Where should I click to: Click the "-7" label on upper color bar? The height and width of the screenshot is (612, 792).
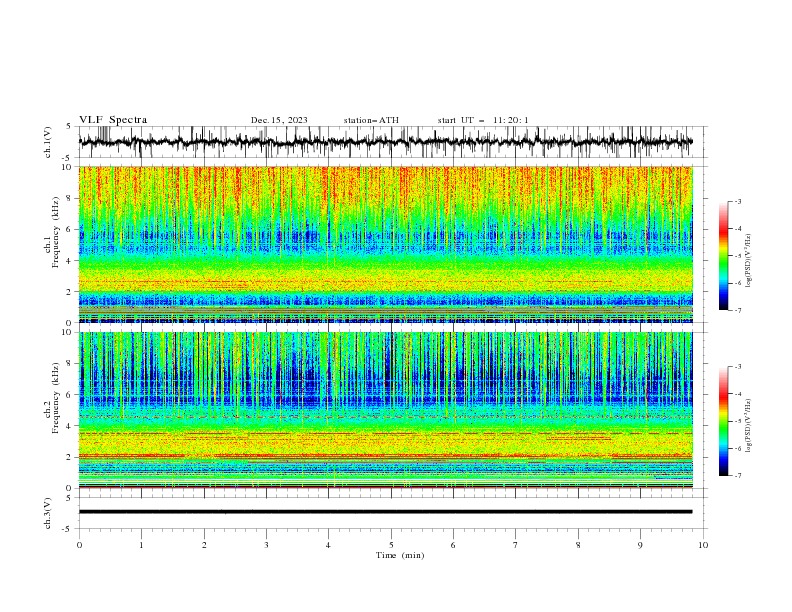click(737, 310)
